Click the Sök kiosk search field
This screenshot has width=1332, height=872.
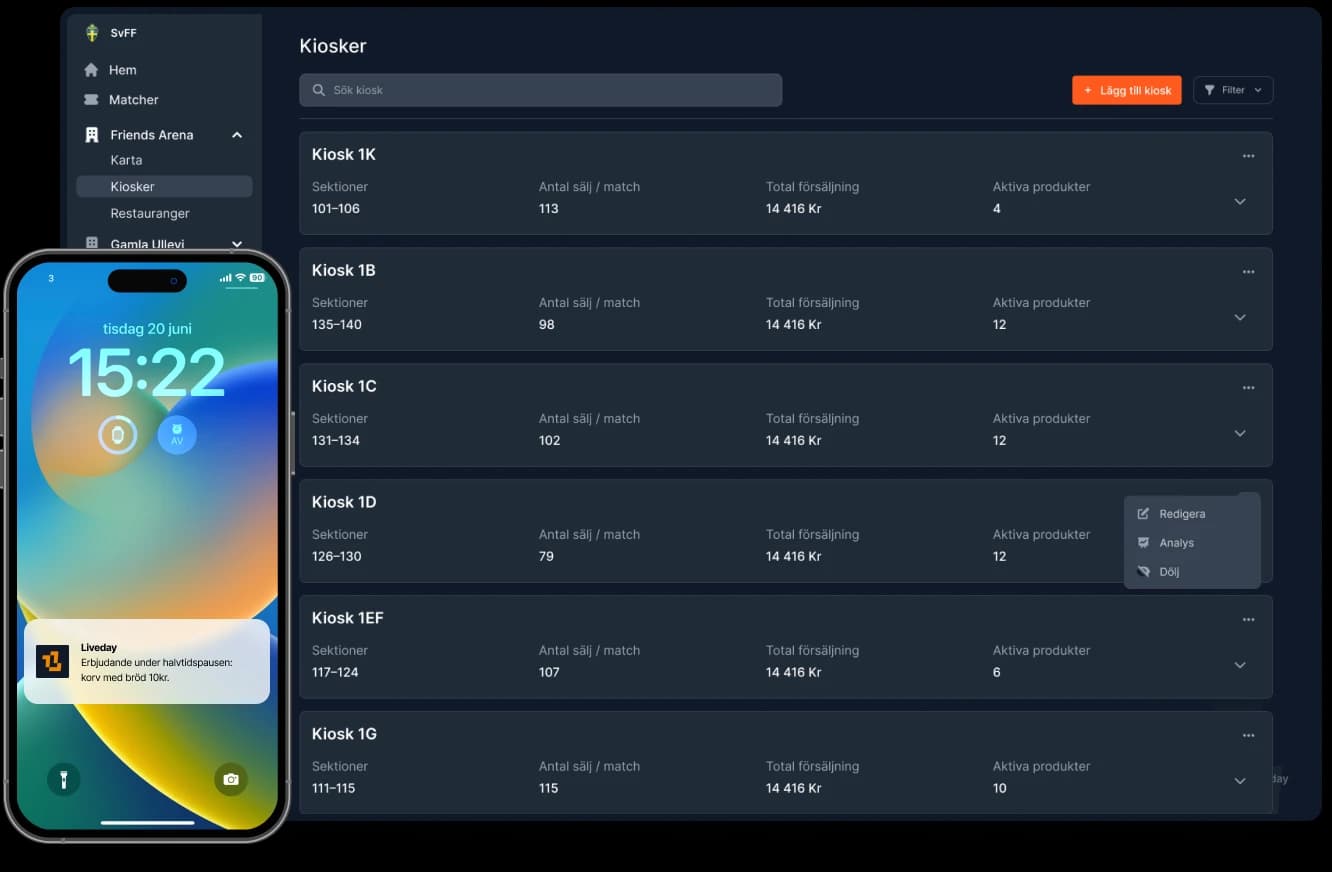pos(540,90)
